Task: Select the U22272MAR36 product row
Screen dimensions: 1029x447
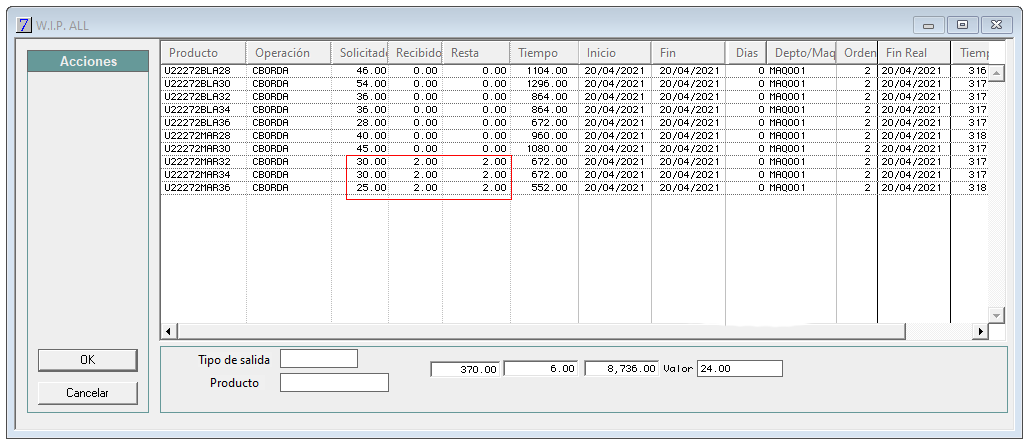Action: click(x=197, y=187)
